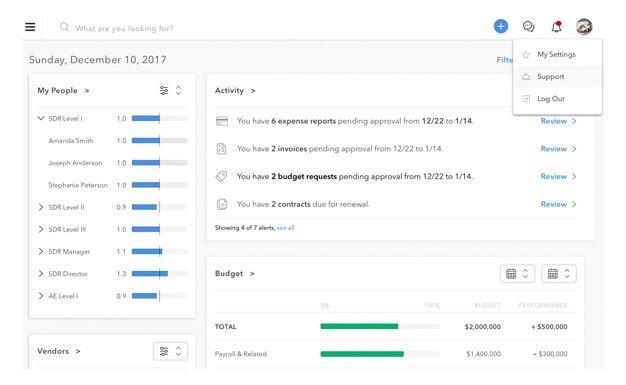Open the Budget section heading
Screen dimensions: 626x385
[x=234, y=274]
